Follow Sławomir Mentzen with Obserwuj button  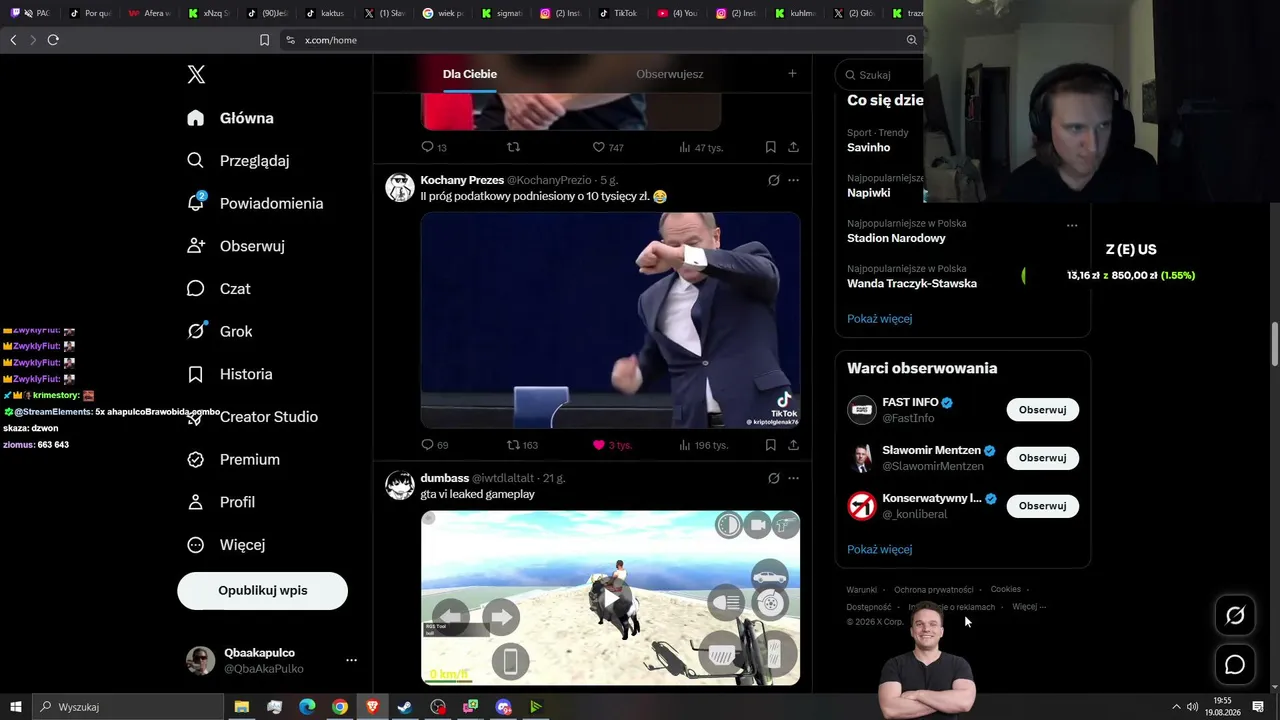coord(1042,458)
